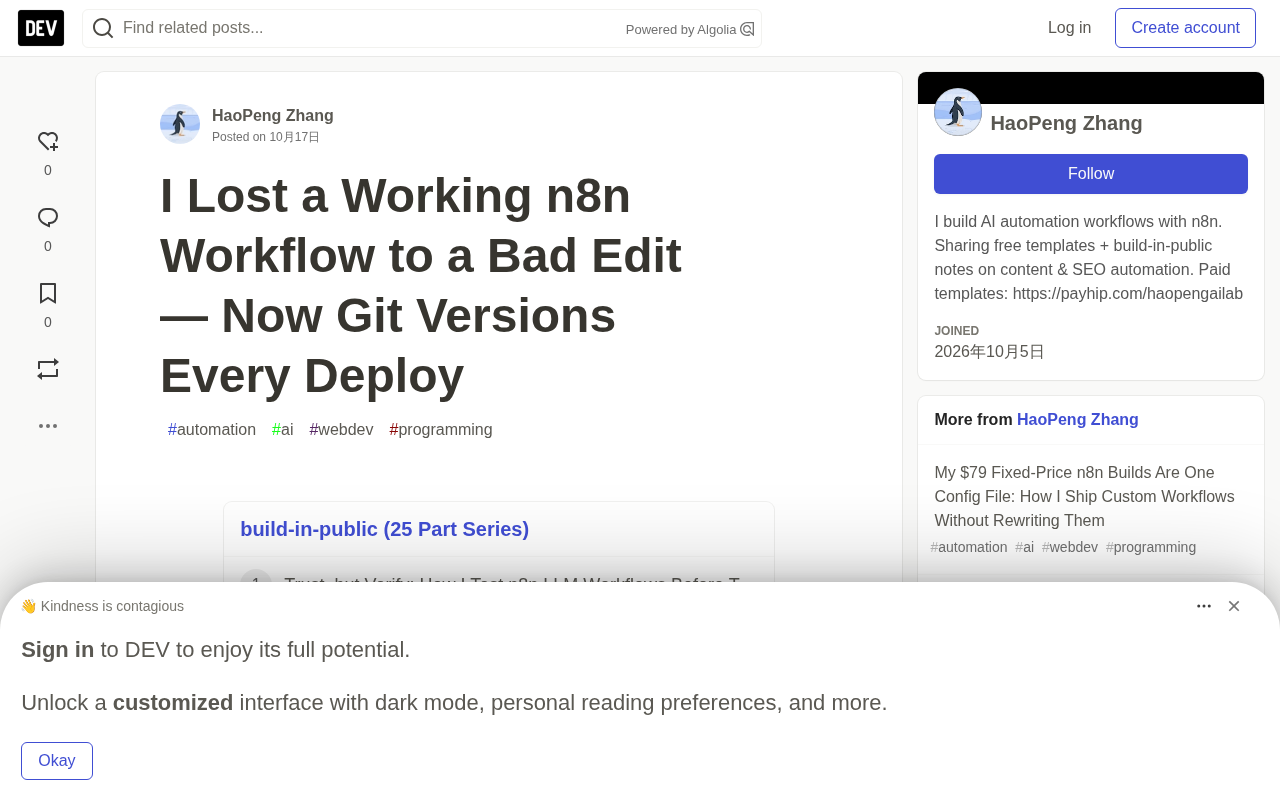
Task: Click the joined date 2026年10月5日
Action: coord(990,352)
